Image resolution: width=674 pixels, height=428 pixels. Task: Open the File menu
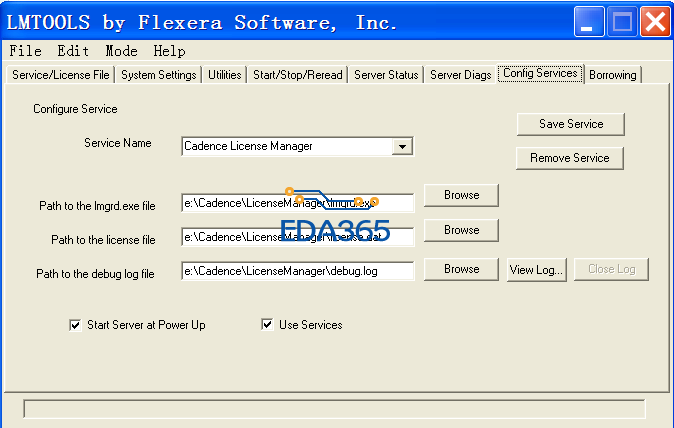[25, 51]
